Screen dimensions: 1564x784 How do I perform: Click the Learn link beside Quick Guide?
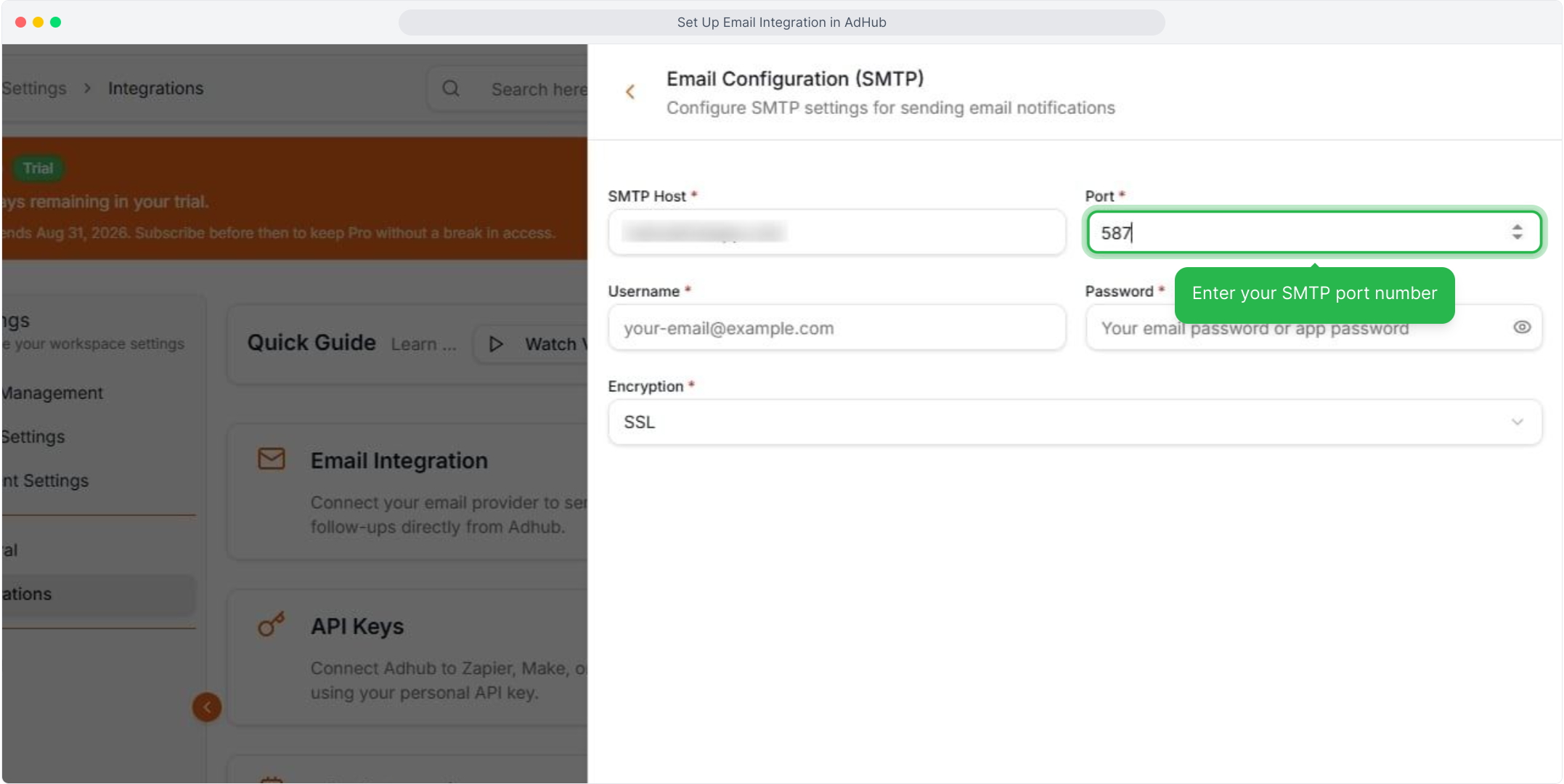(423, 344)
